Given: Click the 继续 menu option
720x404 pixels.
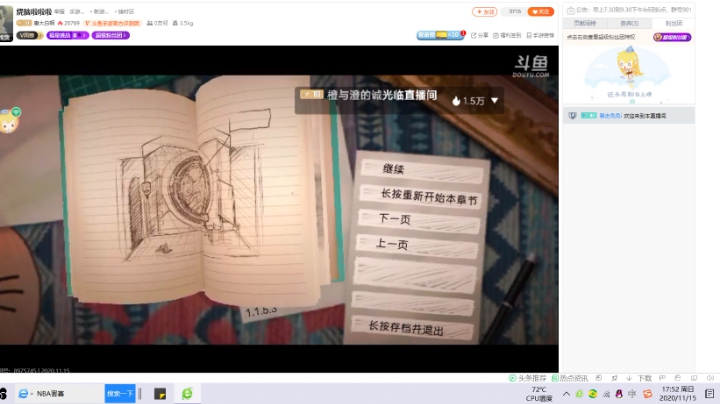Looking at the screenshot, I should tap(422, 170).
